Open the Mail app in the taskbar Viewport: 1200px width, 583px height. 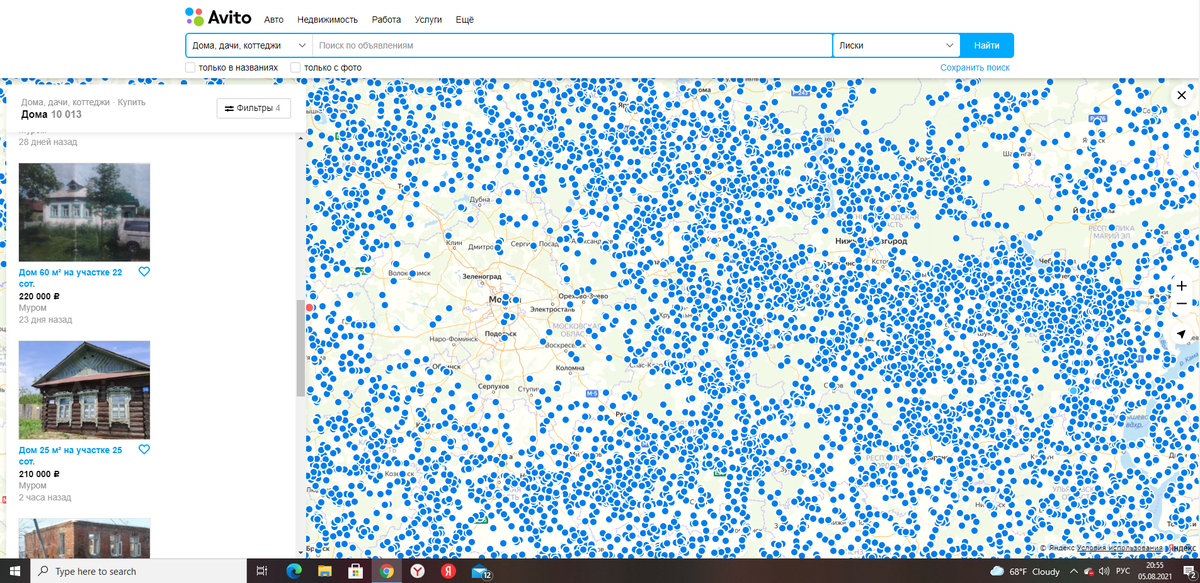pos(481,571)
